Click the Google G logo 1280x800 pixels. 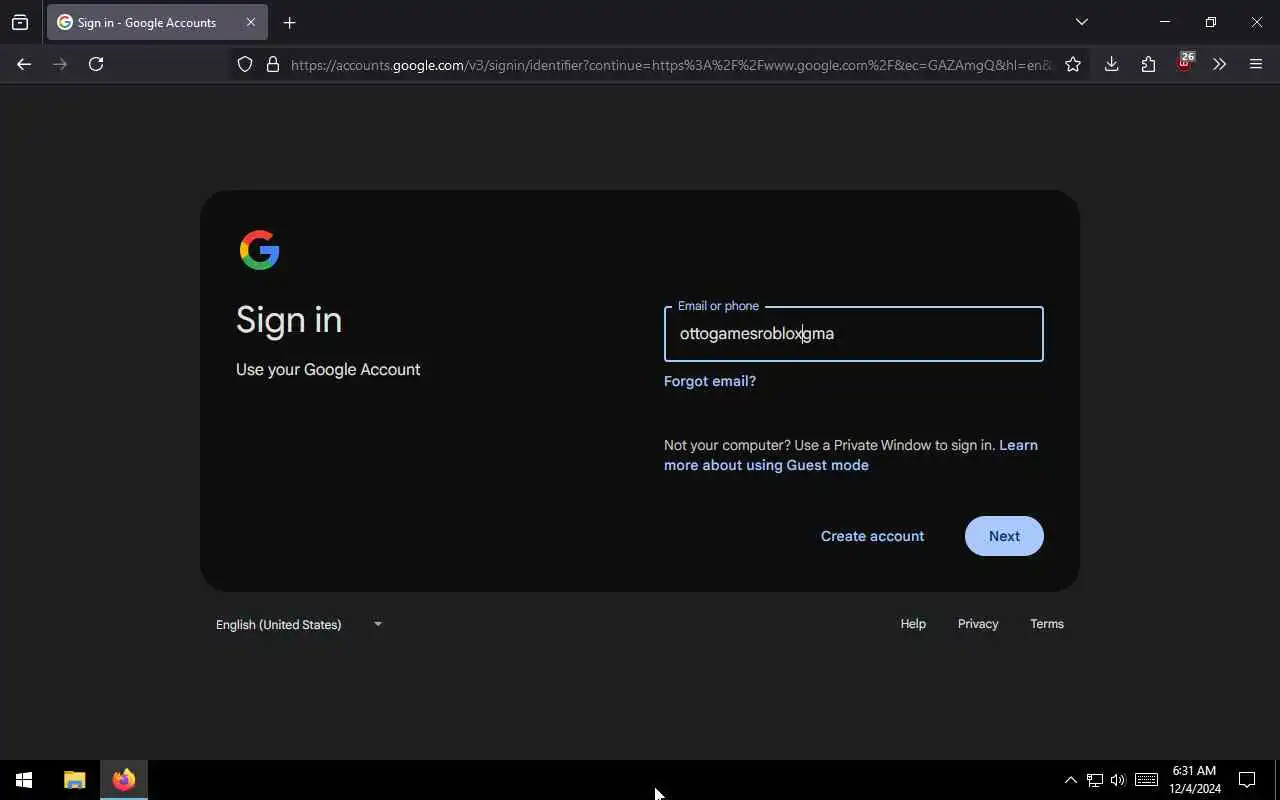259,250
